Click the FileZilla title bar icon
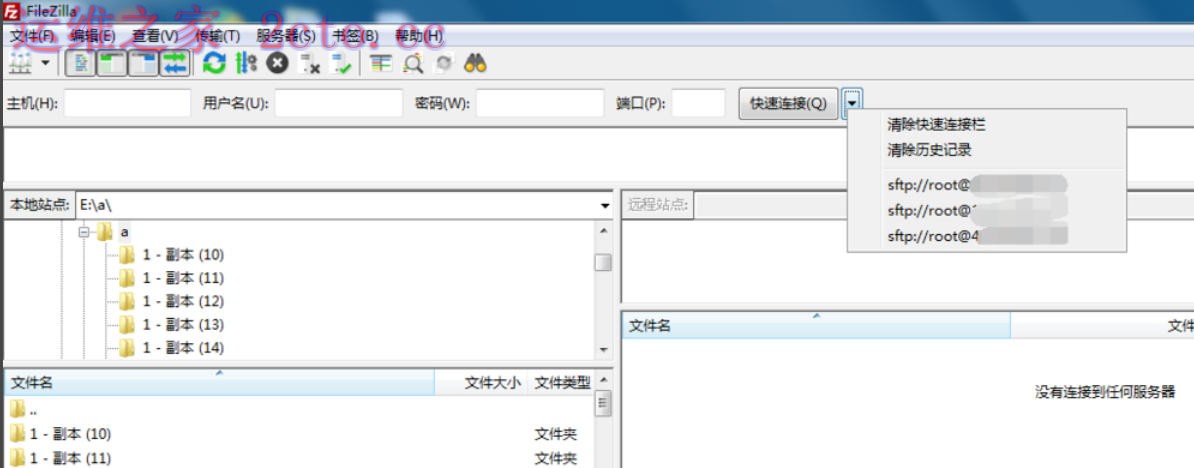Screen dimensions: 1194x468 pos(11,11)
